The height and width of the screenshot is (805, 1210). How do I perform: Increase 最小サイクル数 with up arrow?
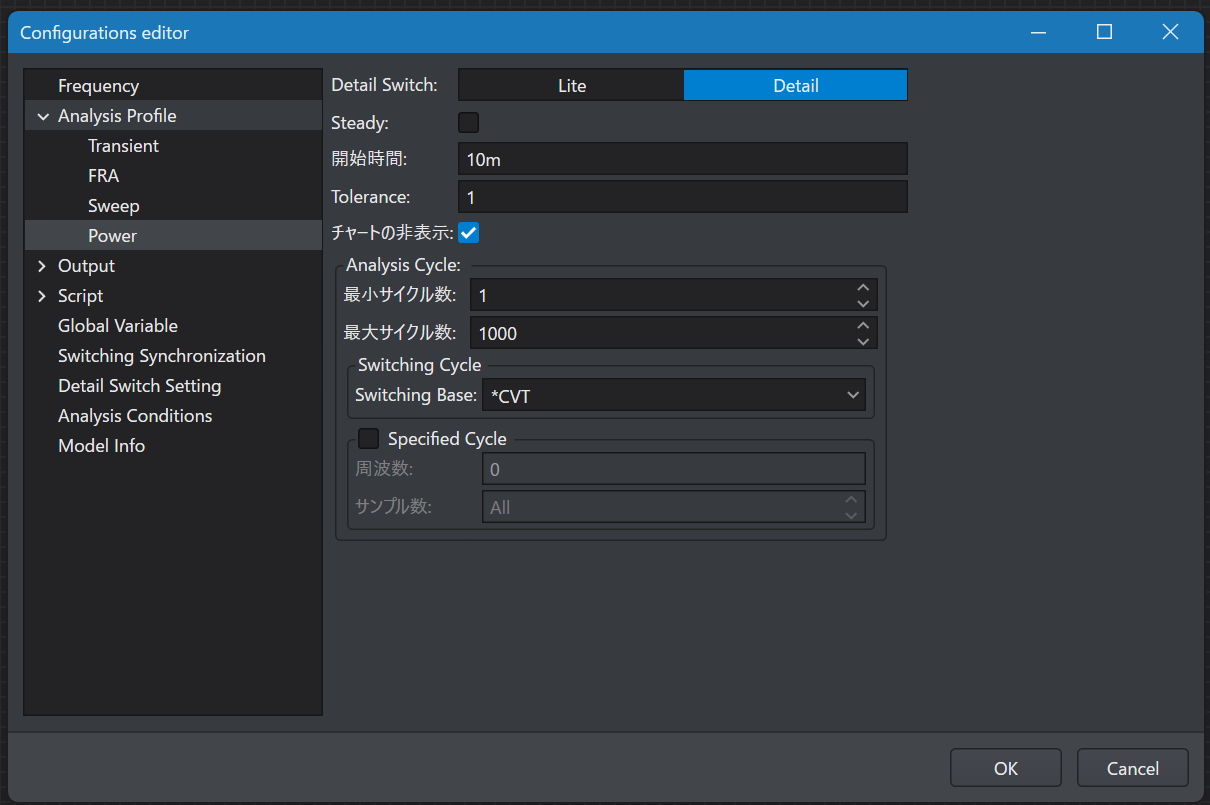tap(863, 287)
